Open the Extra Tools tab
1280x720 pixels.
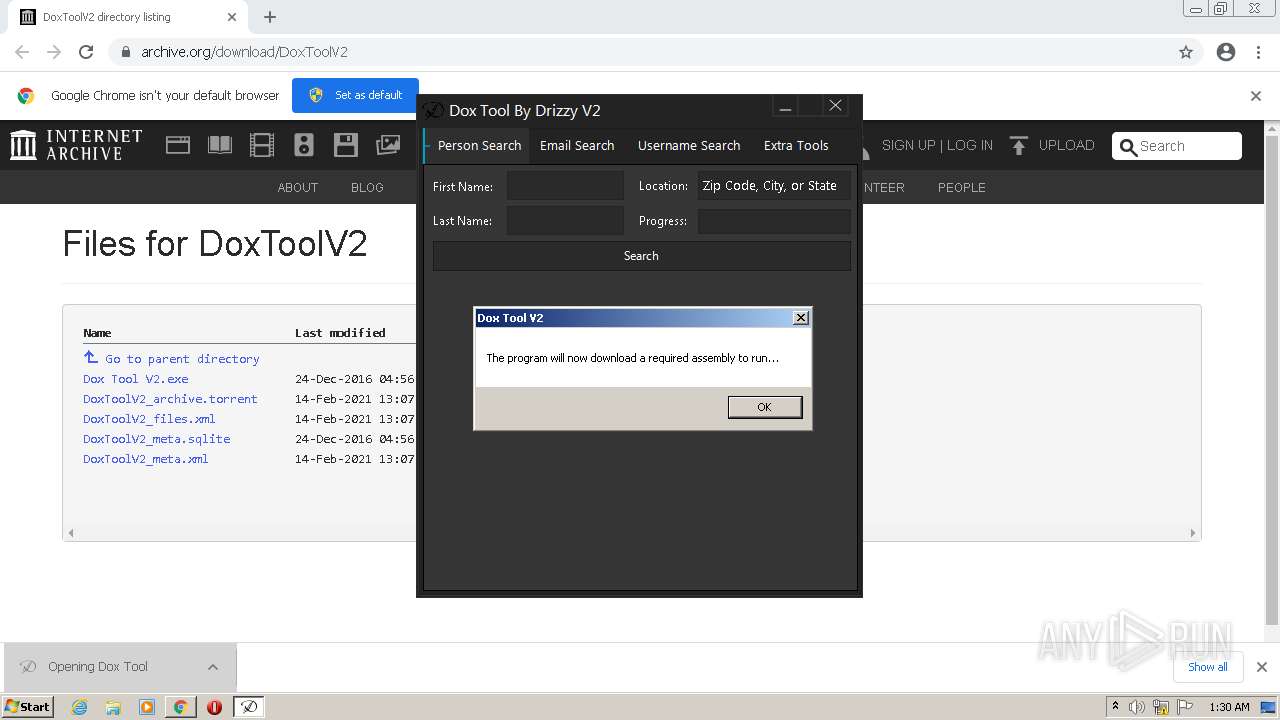796,145
